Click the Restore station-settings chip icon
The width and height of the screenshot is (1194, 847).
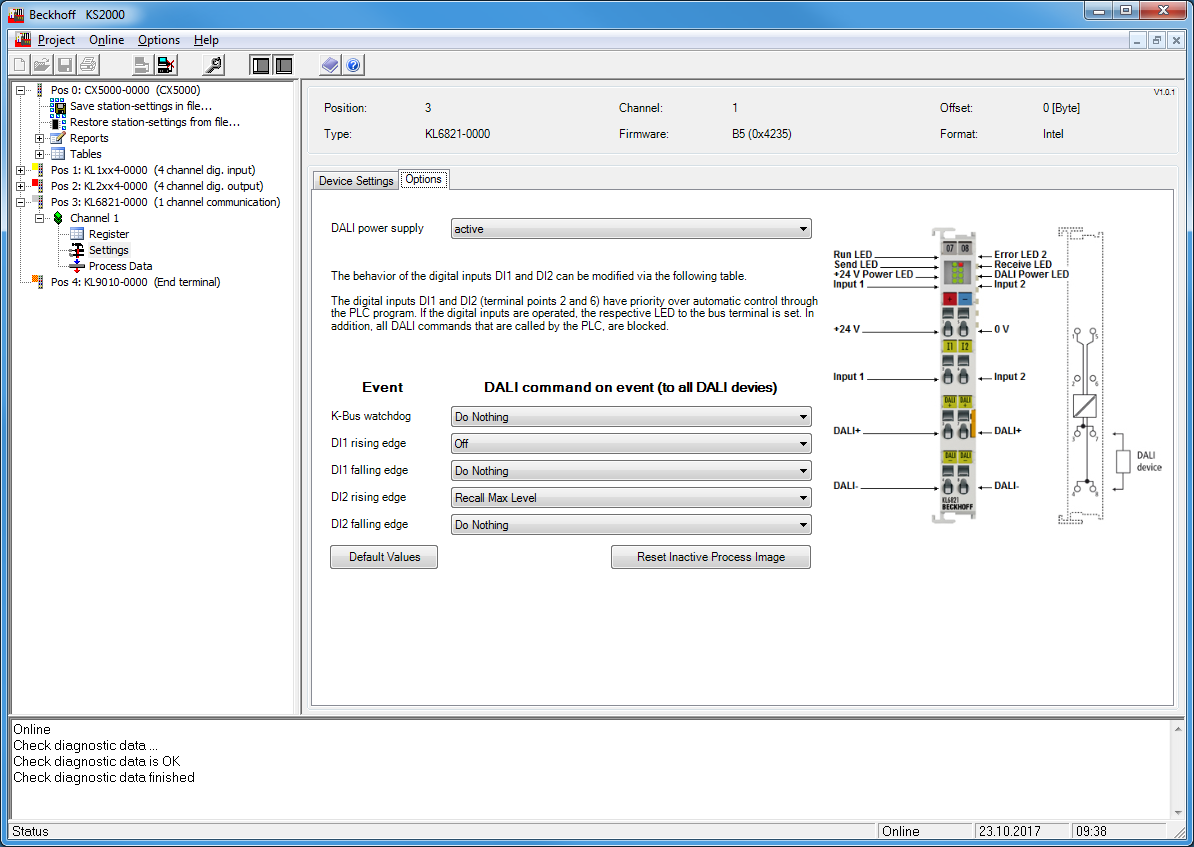tap(58, 122)
